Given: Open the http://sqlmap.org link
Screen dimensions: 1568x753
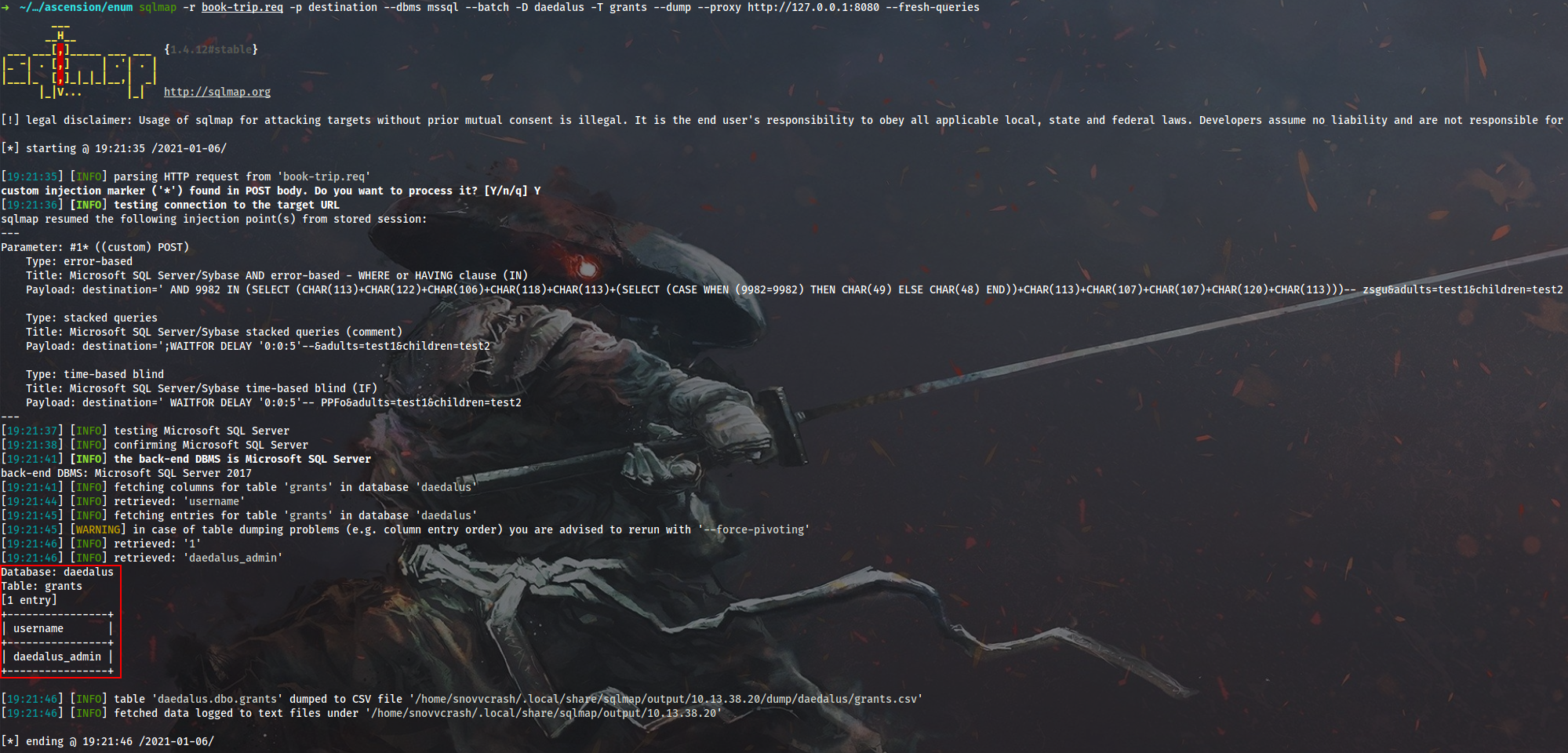Looking at the screenshot, I should click(x=217, y=92).
